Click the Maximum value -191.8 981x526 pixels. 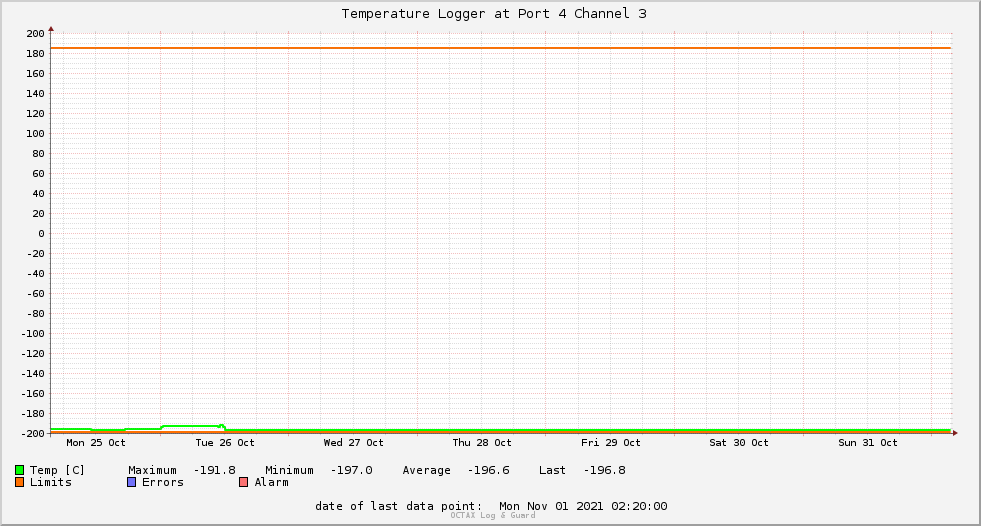215,470
